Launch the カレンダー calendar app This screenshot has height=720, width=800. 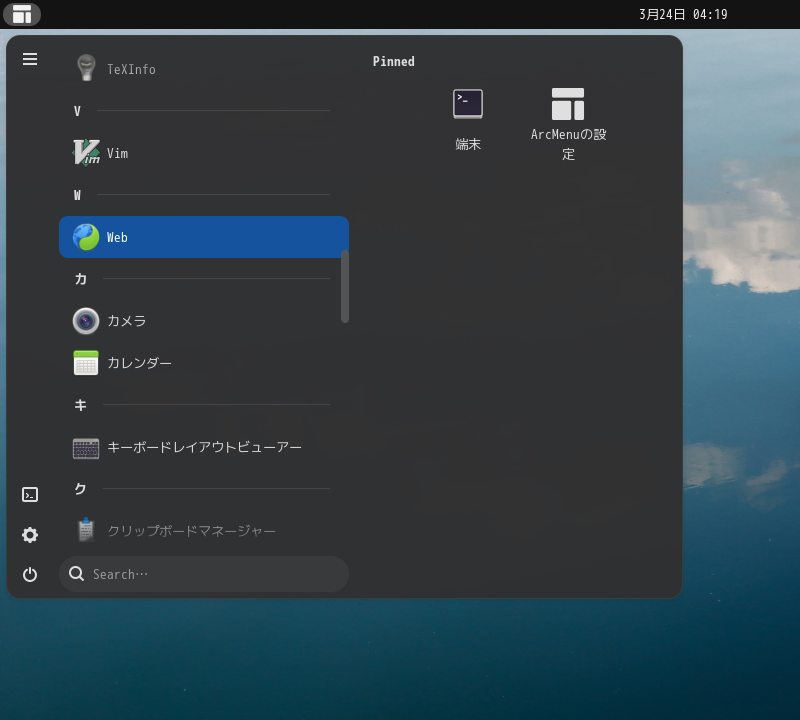(x=140, y=363)
